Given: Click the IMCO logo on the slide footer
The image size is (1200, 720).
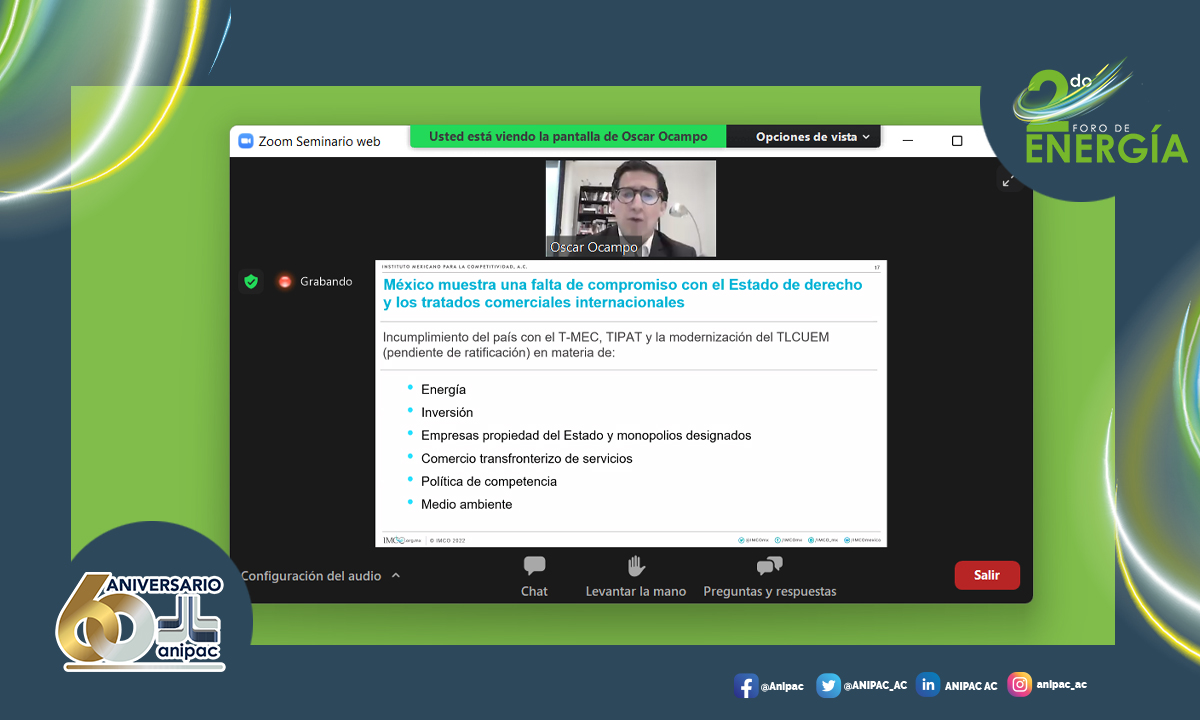Looking at the screenshot, I should (x=403, y=540).
